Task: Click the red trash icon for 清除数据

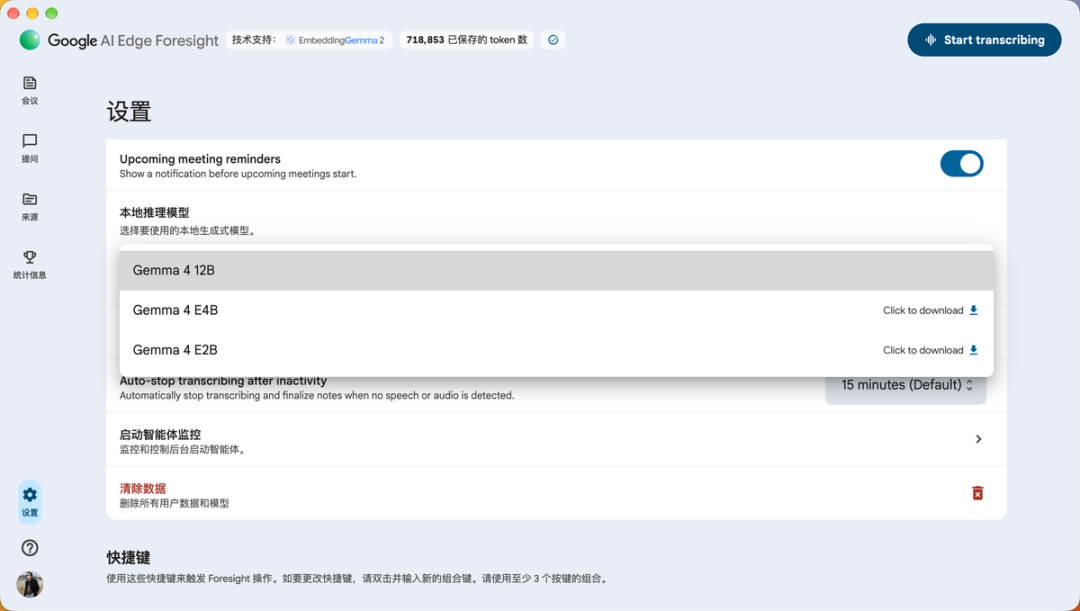Action: pyautogui.click(x=977, y=493)
